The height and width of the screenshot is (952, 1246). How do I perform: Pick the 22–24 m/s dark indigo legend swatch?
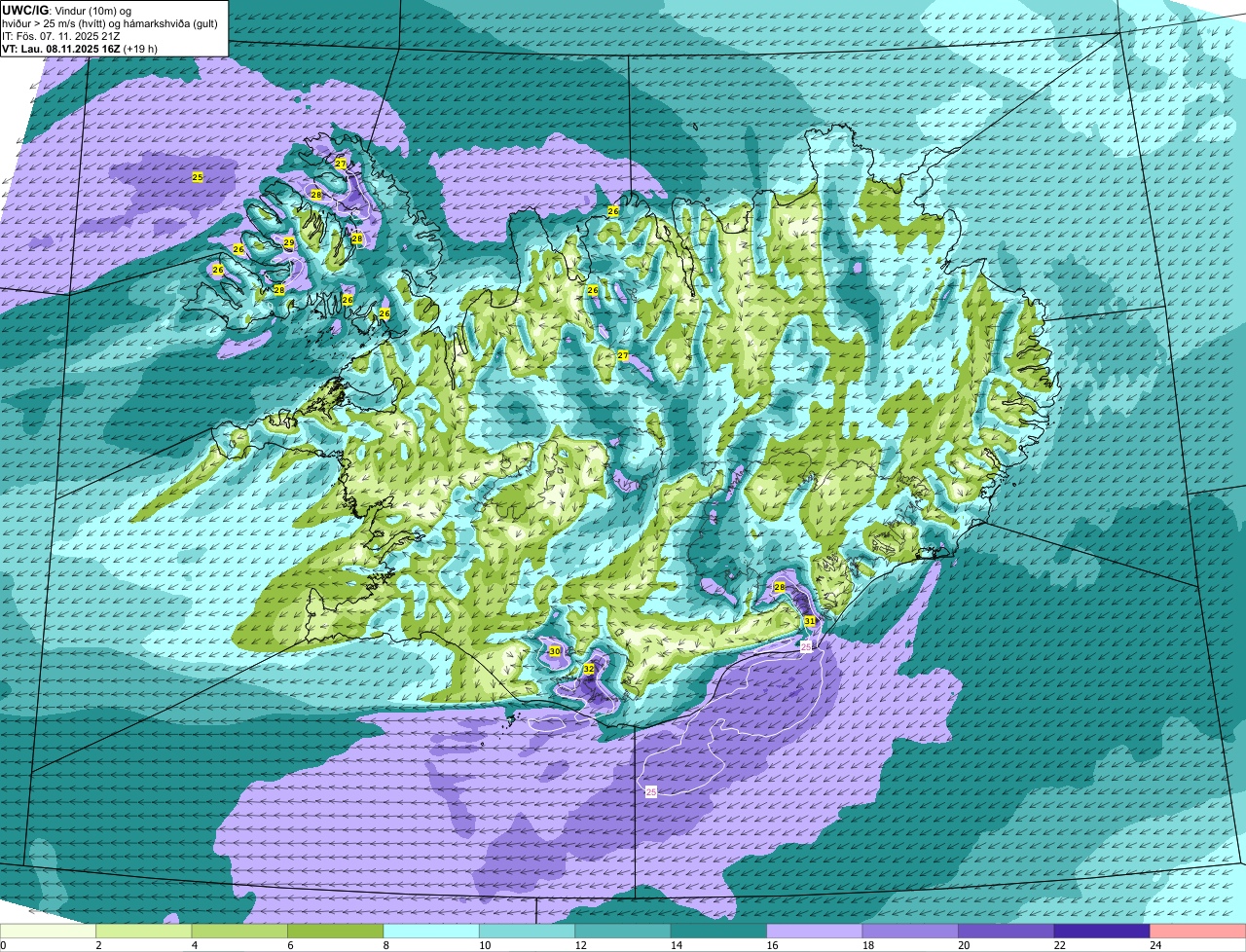click(1102, 932)
